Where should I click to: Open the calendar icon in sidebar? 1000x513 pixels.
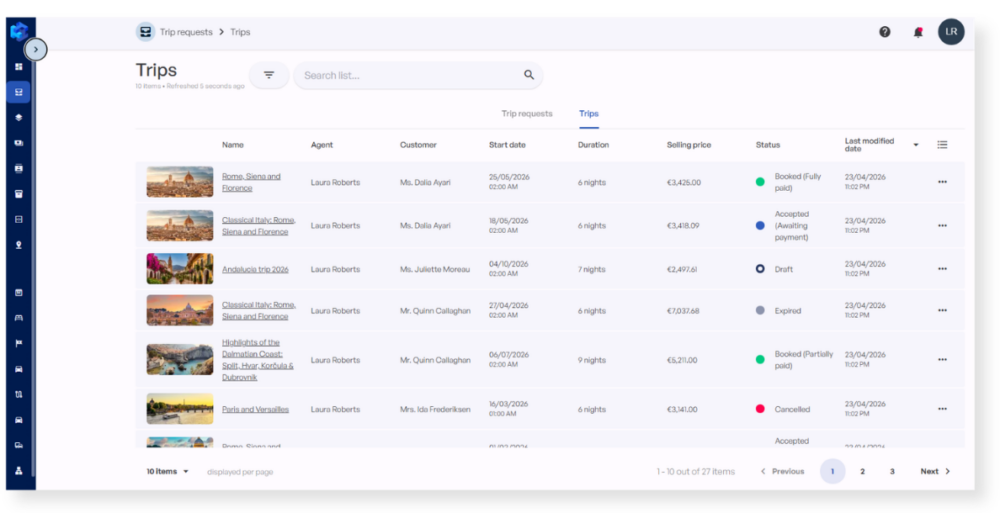(18, 292)
